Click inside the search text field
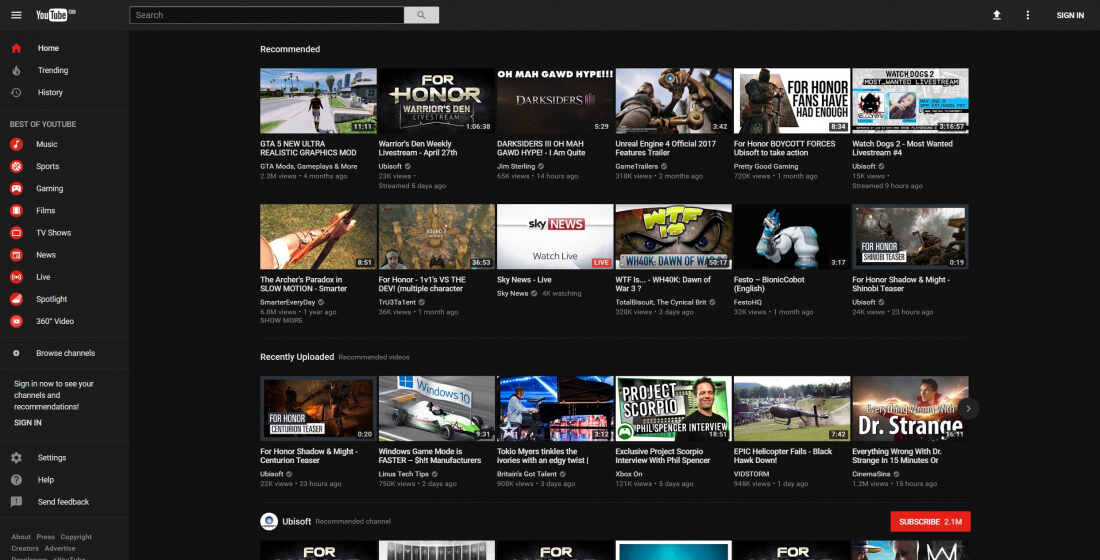1100x560 pixels. [x=266, y=15]
